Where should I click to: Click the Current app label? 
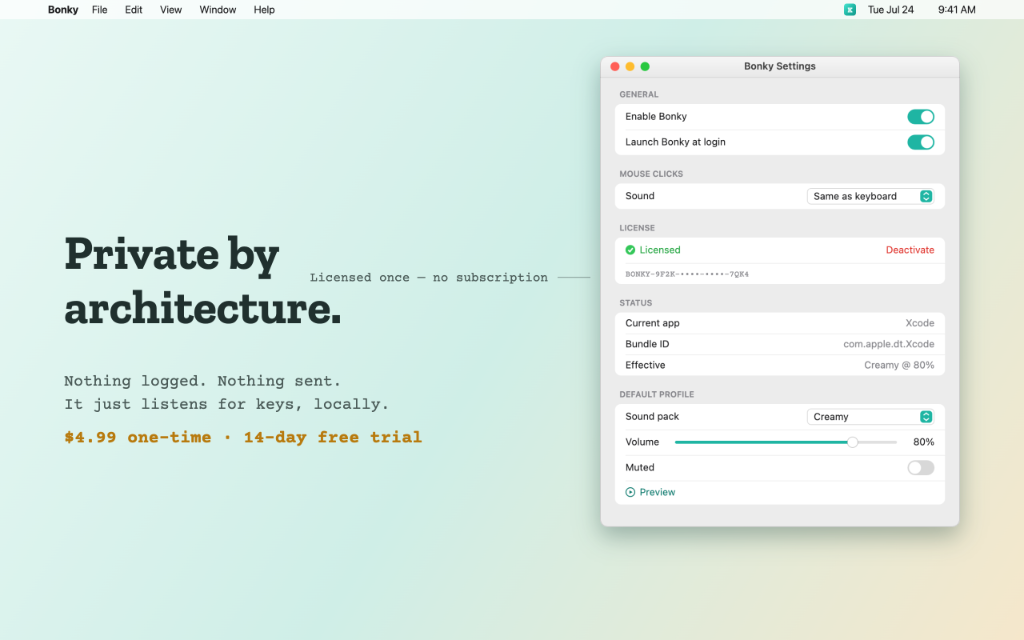point(652,323)
